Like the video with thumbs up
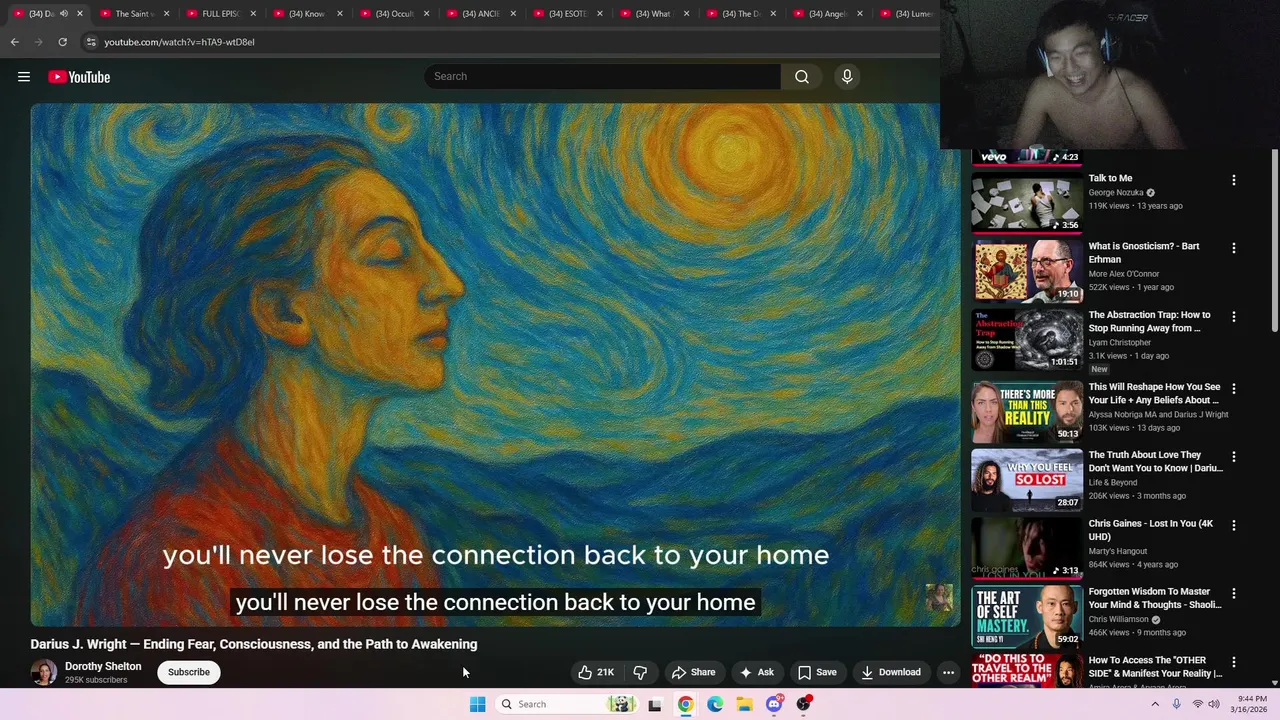 coord(596,672)
